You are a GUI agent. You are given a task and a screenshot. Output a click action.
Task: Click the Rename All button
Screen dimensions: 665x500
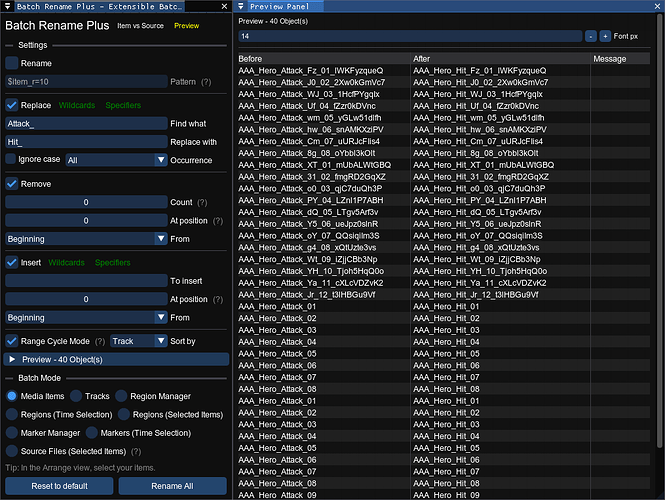pyautogui.click(x=172, y=486)
